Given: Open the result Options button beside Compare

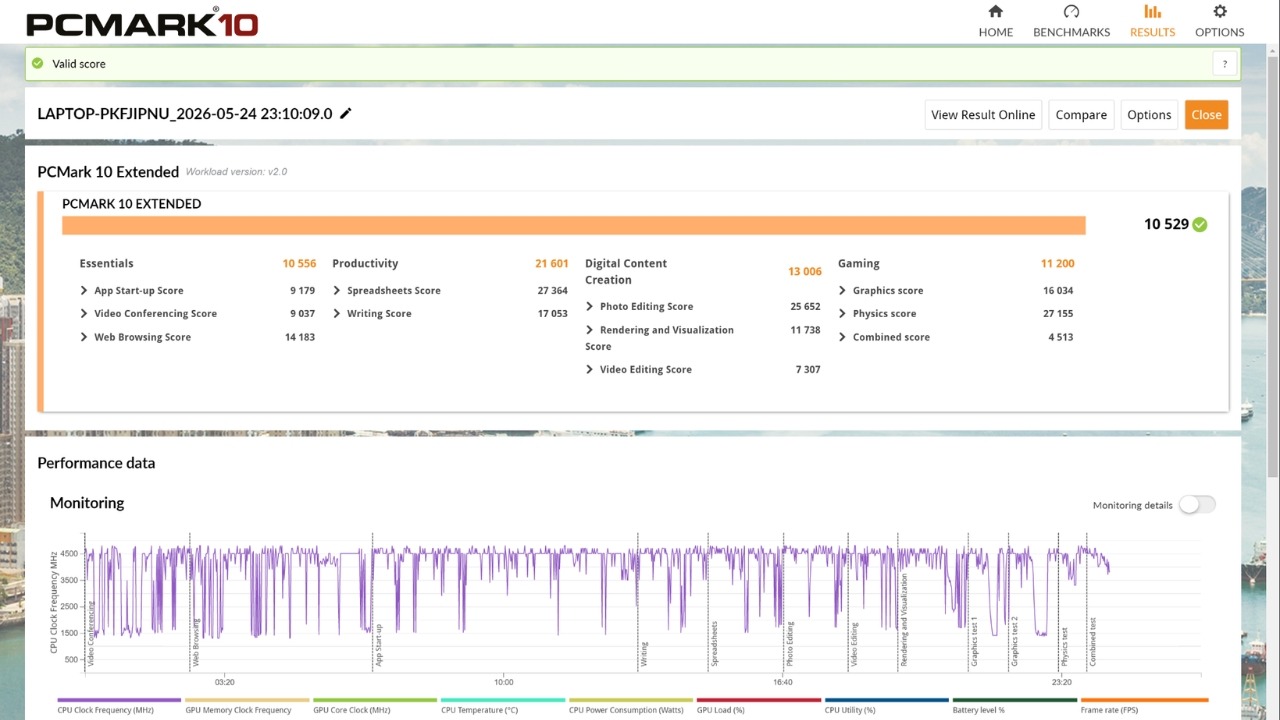Looking at the screenshot, I should 1149,115.
